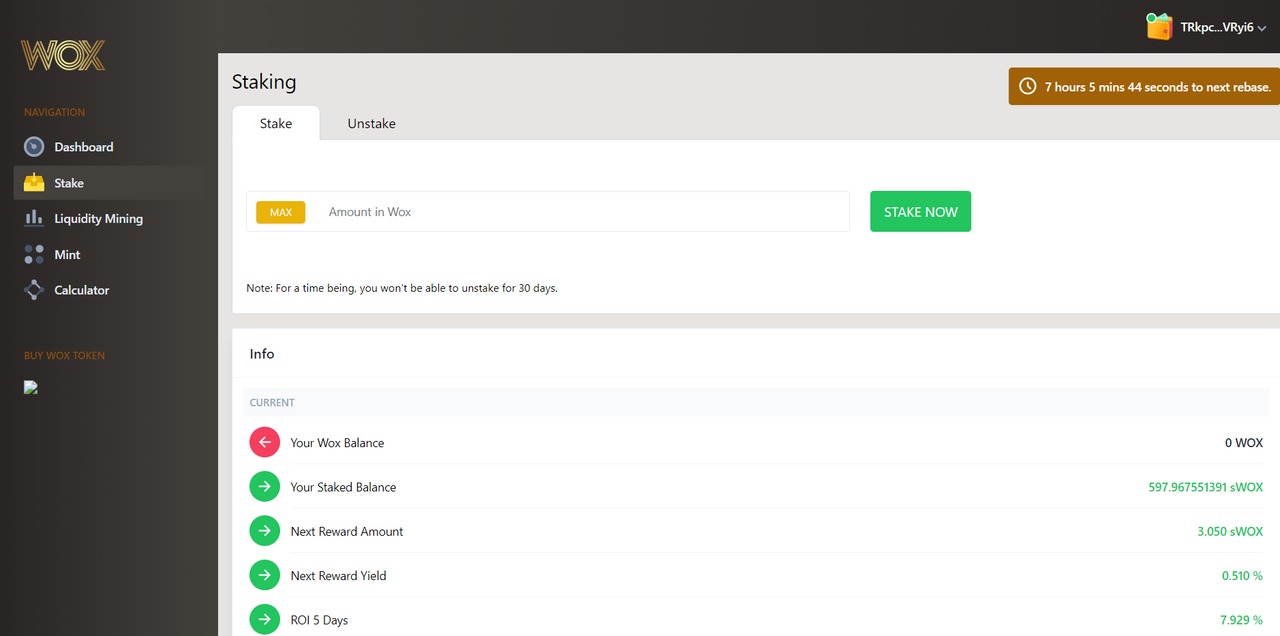Click the STAKE NOW button
1280x636 pixels.
point(920,212)
